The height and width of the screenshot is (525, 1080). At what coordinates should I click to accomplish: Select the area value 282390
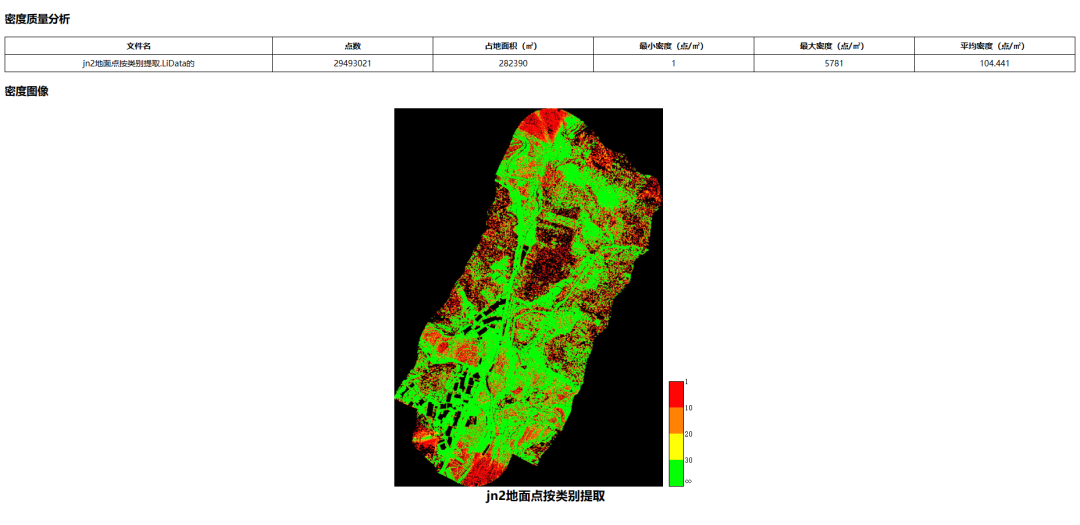pos(513,63)
